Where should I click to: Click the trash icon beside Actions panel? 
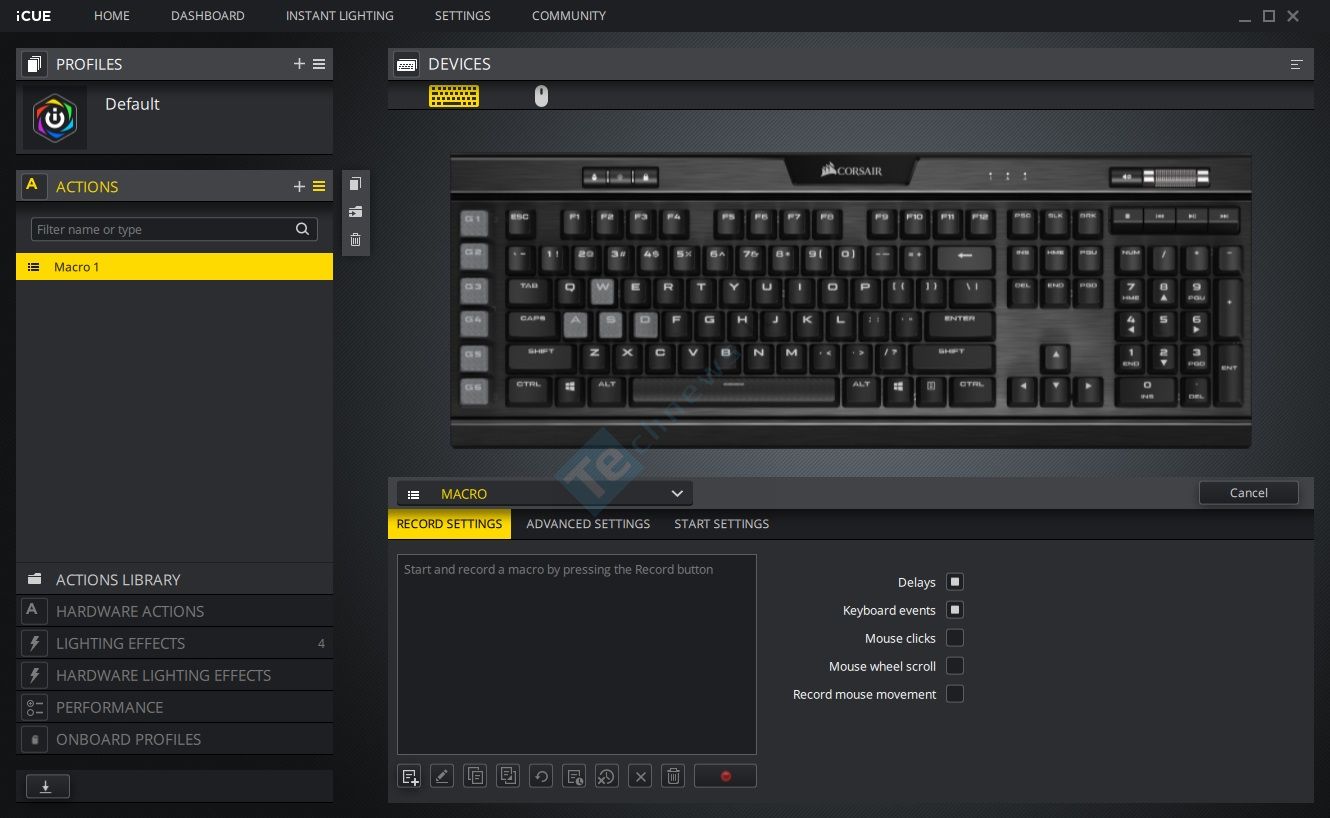pyautogui.click(x=355, y=240)
